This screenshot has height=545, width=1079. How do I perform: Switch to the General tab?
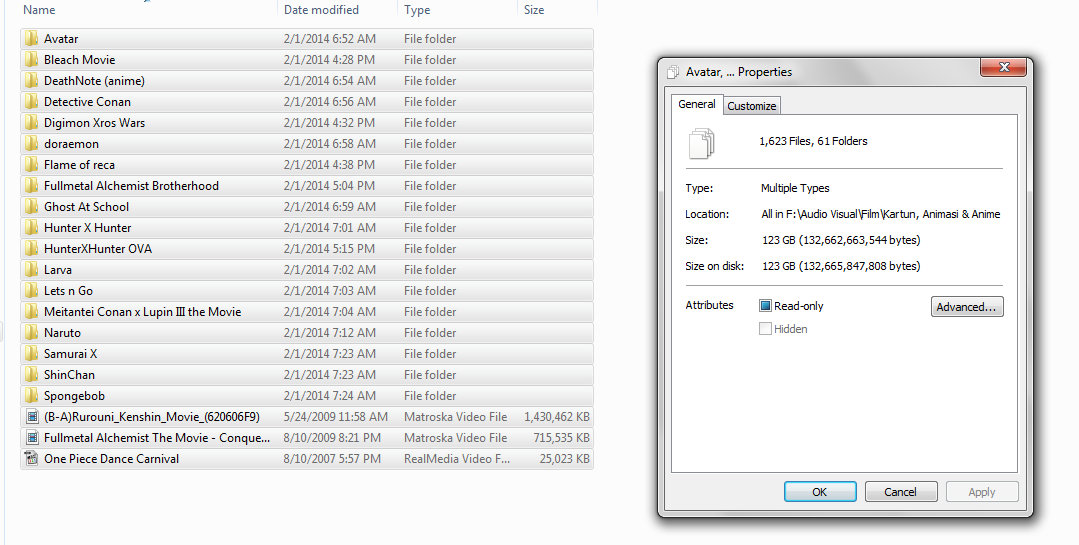pyautogui.click(x=696, y=105)
